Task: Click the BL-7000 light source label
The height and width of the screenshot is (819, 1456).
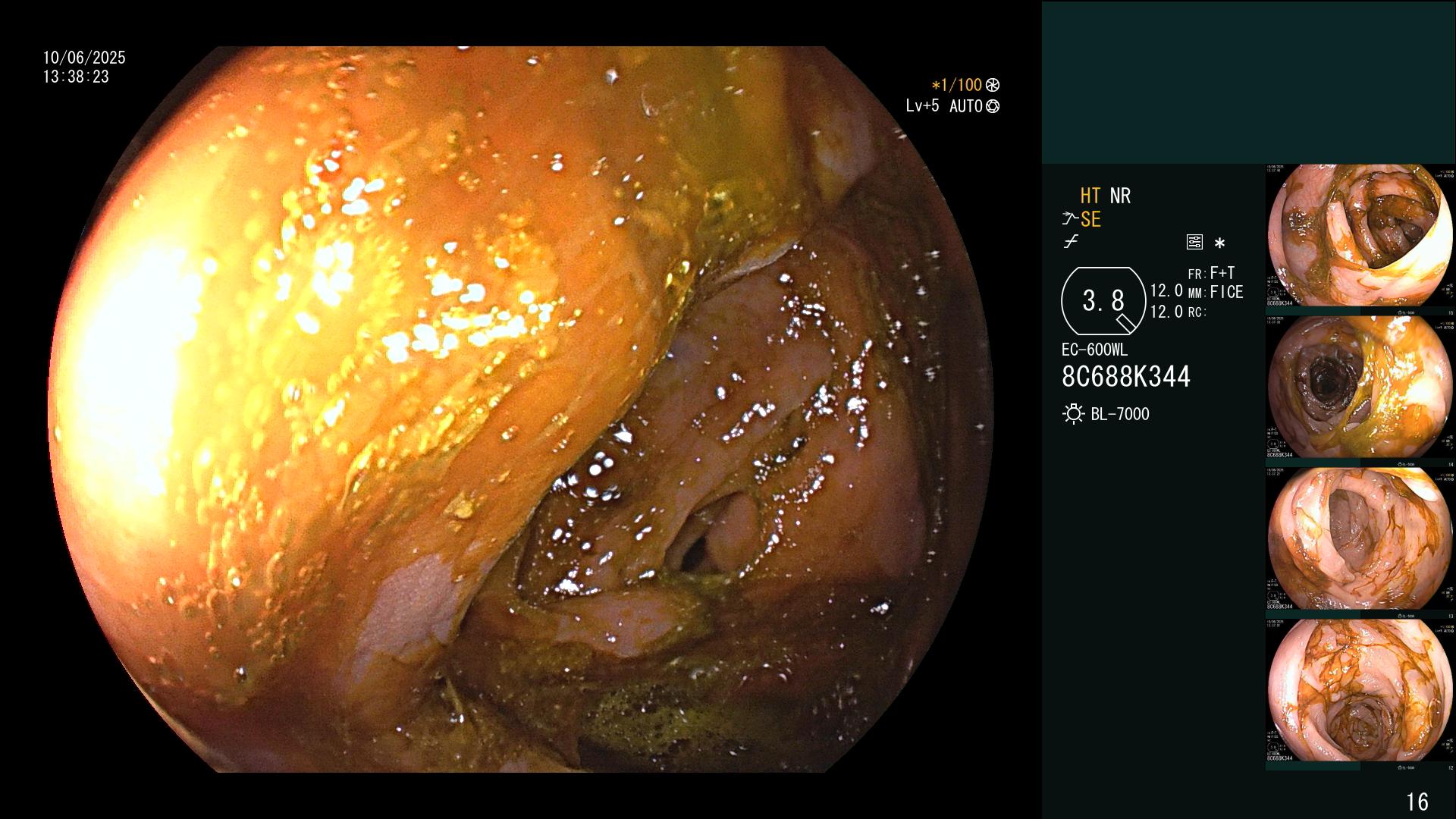Action: pyautogui.click(x=1120, y=414)
